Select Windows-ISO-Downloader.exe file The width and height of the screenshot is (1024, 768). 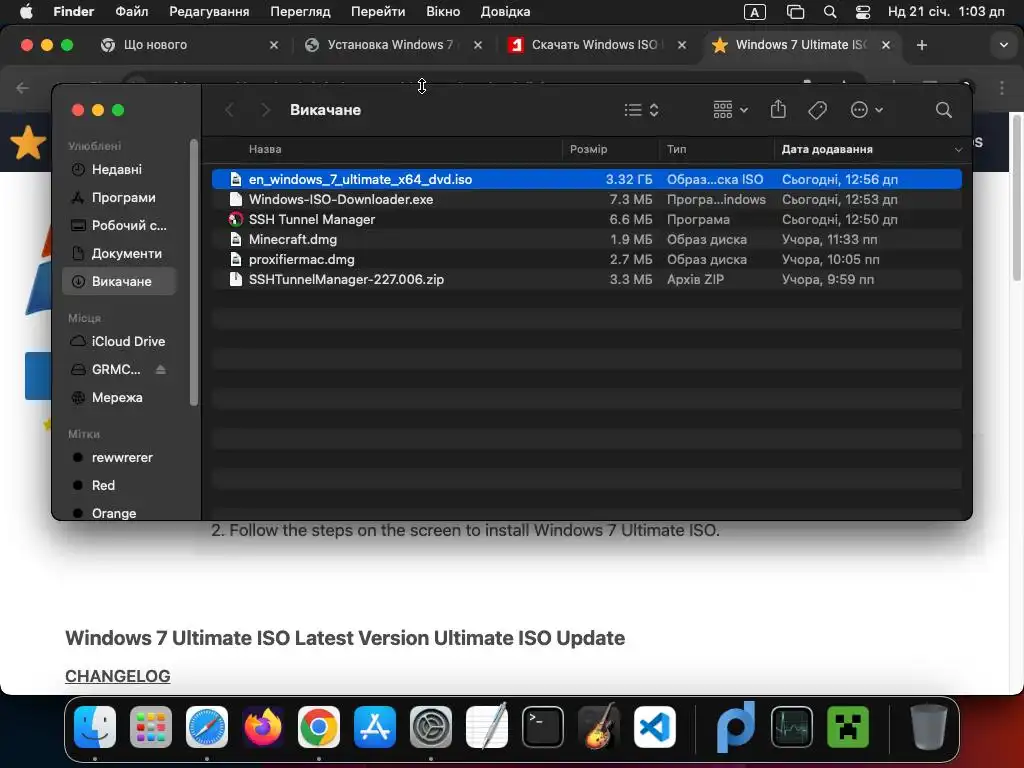[586, 199]
